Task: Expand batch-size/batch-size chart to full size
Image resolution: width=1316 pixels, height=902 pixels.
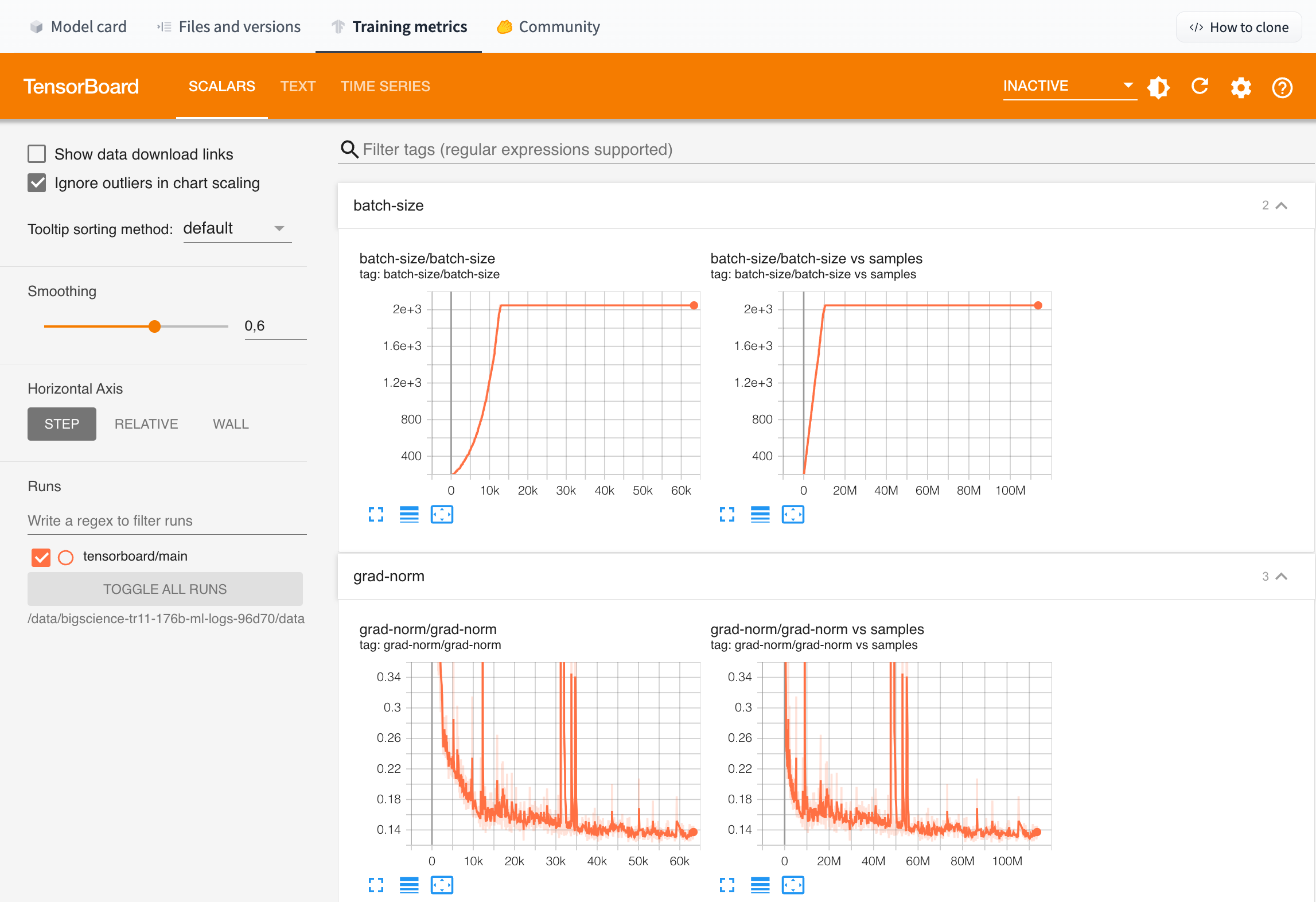Action: 376,515
